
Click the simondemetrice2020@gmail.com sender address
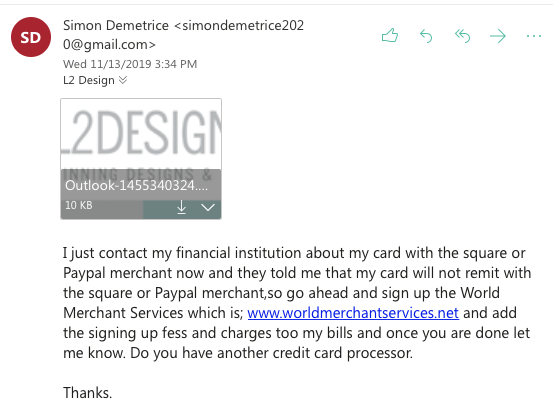tap(183, 35)
